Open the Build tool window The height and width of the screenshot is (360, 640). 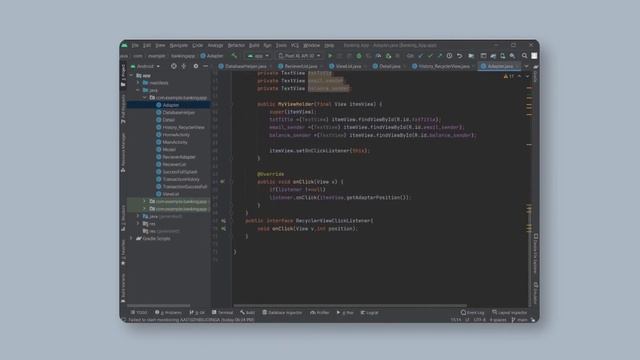[x=247, y=313]
